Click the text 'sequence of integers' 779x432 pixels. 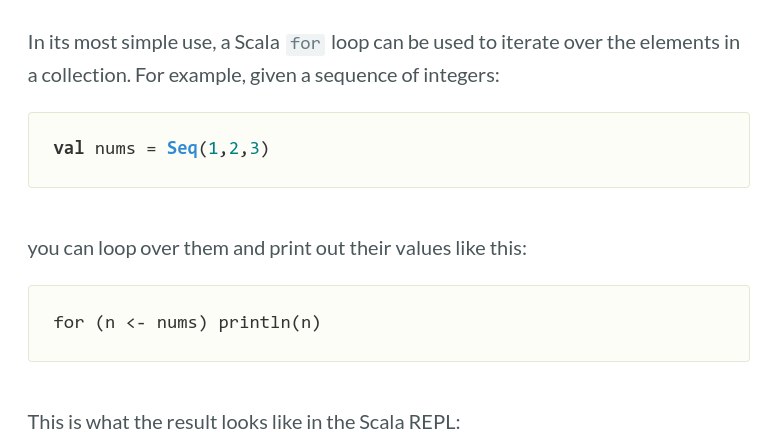(405, 76)
